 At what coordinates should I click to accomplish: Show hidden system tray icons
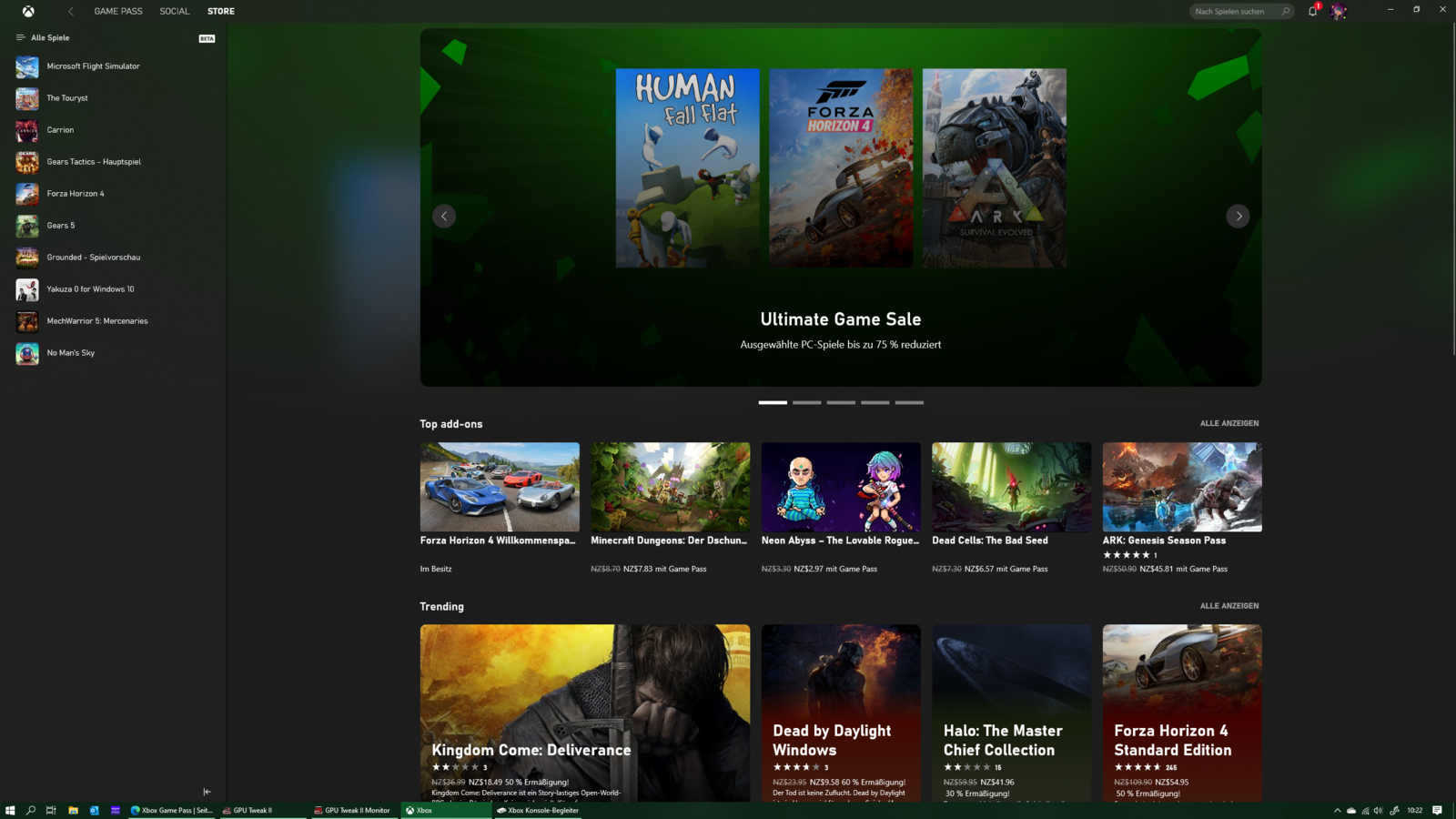[x=1337, y=810]
